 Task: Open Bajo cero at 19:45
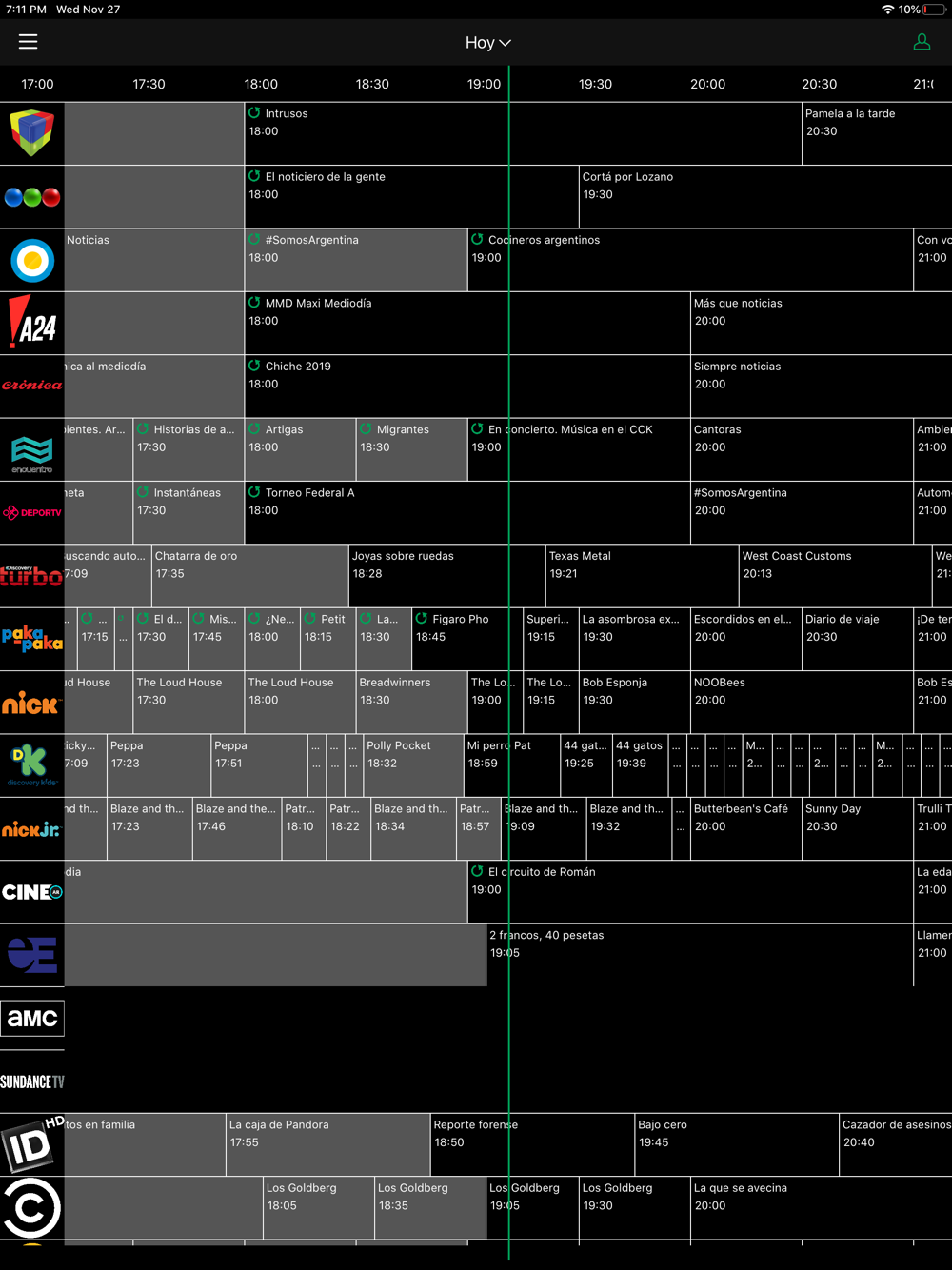[737, 1145]
